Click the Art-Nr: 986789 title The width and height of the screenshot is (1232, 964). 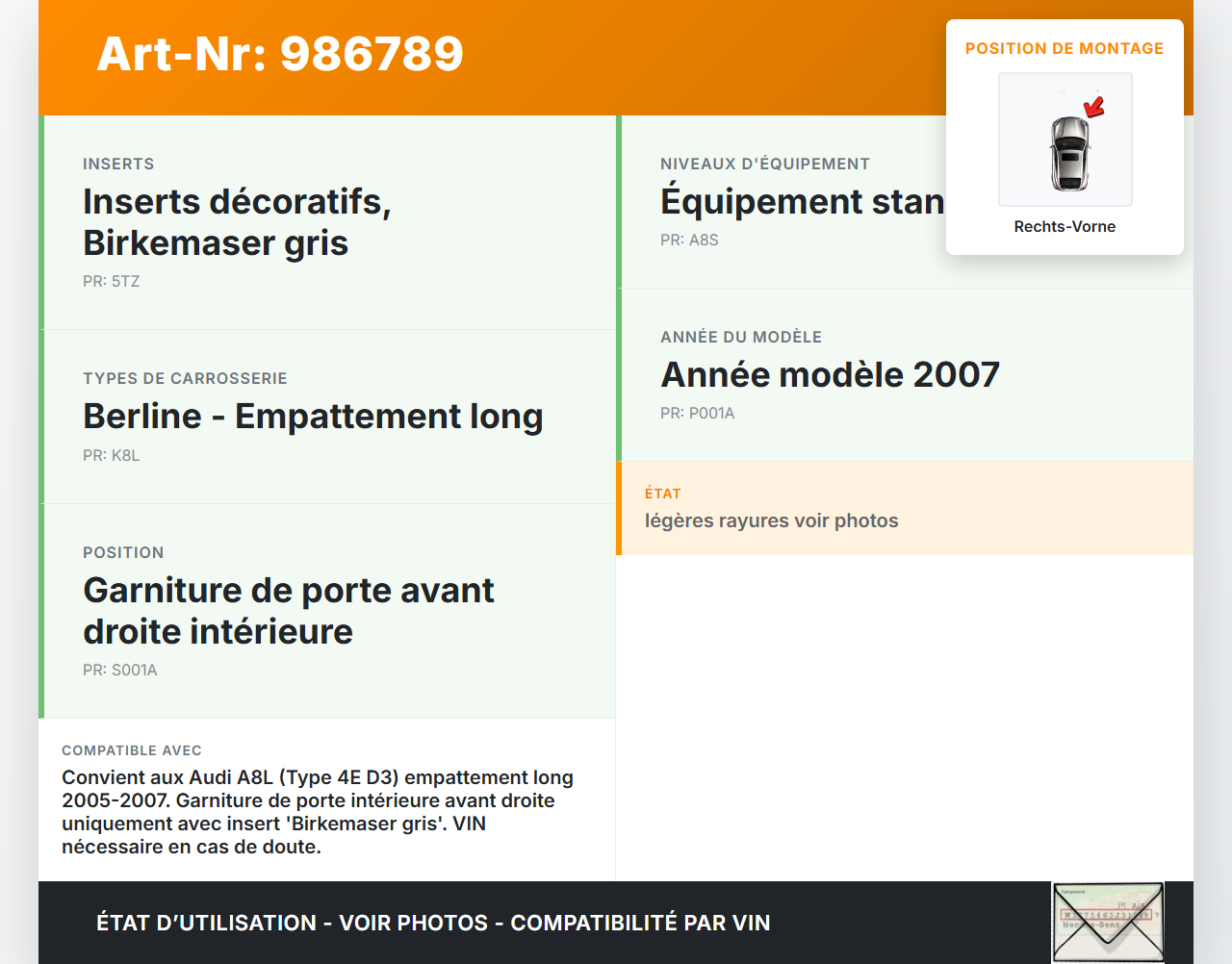coord(279,55)
